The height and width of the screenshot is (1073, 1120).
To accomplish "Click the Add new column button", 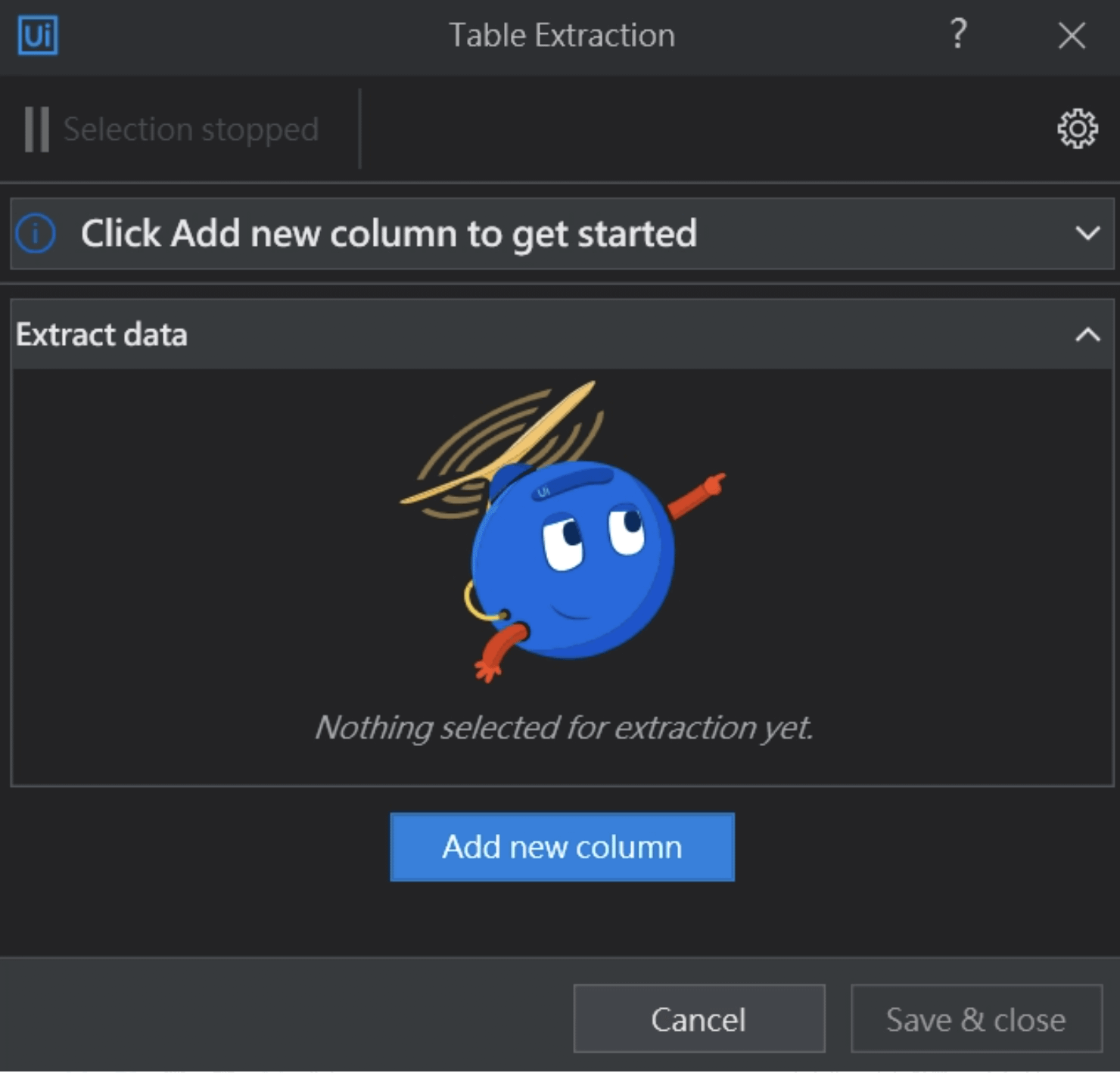I will pyautogui.click(x=562, y=847).
